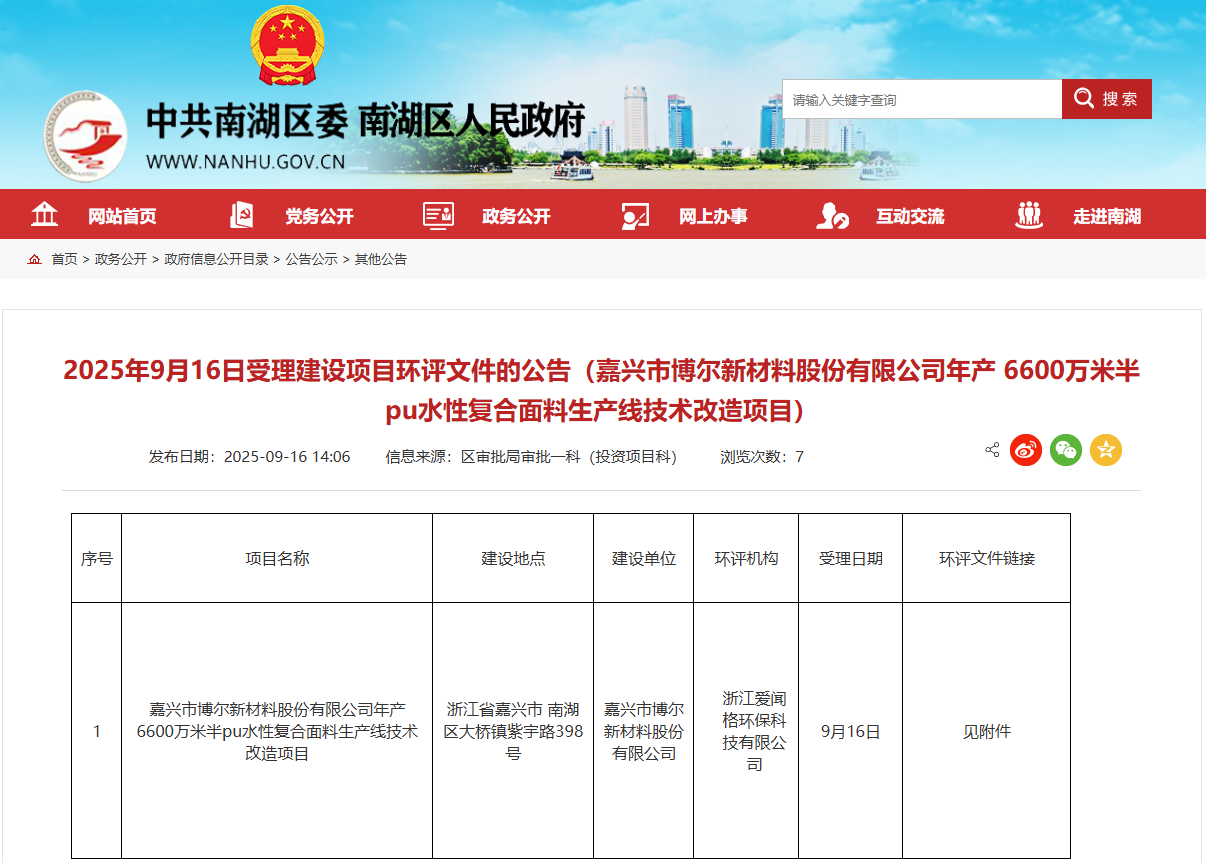
Task: Click the 建设地点 column header
Action: coord(513,558)
